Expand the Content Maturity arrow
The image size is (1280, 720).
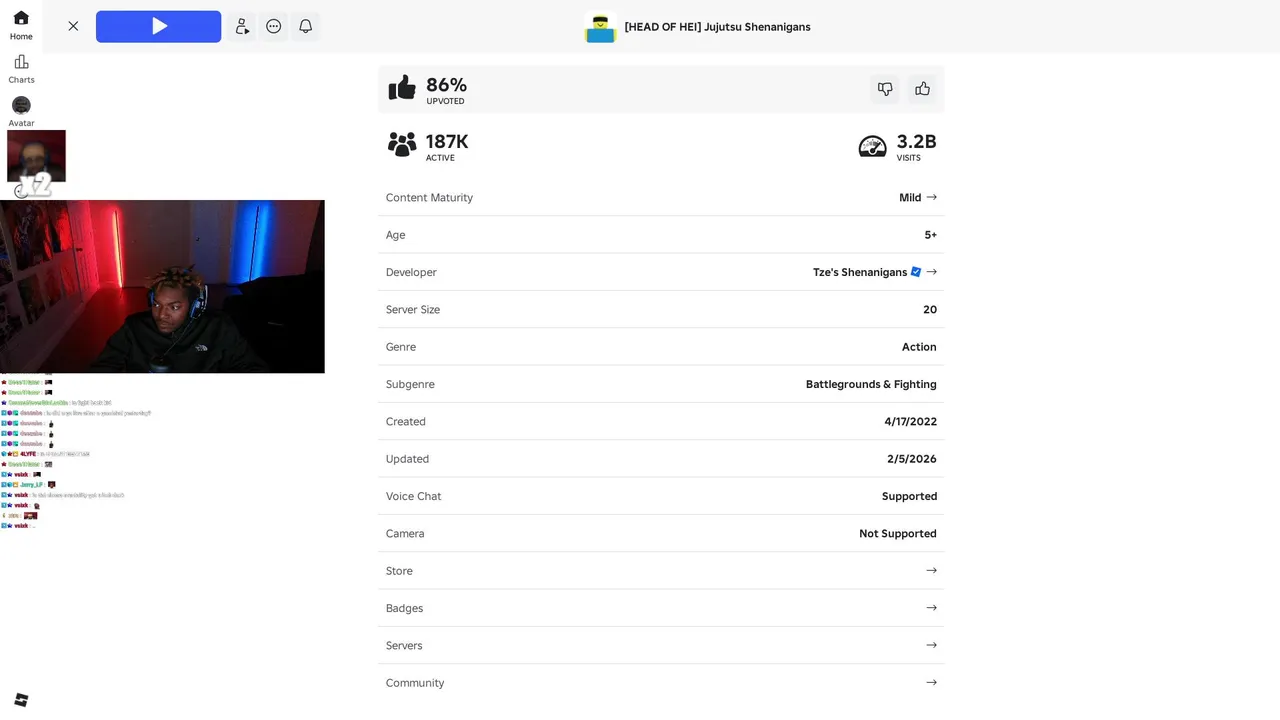931,197
